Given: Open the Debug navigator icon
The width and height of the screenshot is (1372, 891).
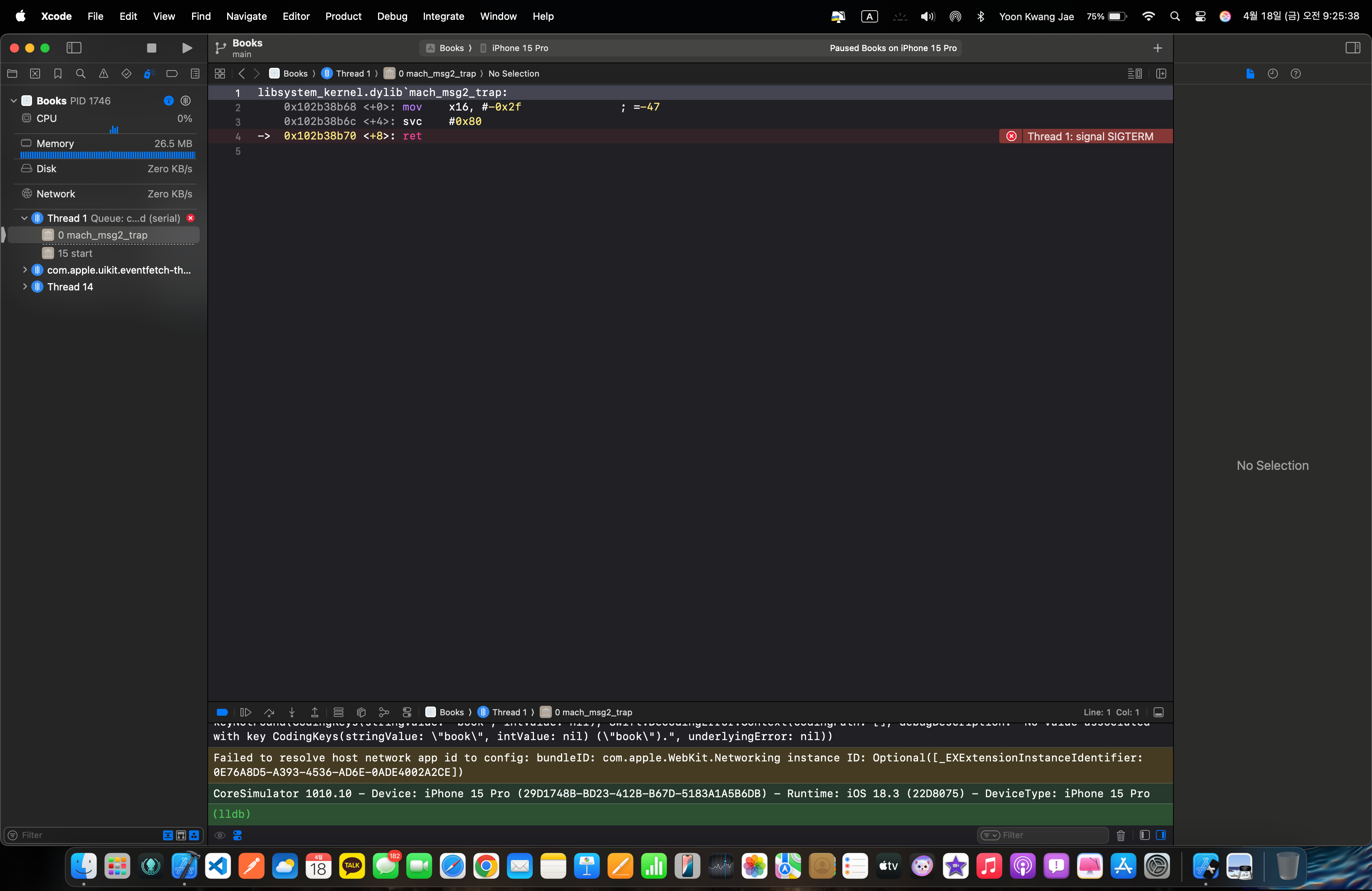Looking at the screenshot, I should click(149, 73).
